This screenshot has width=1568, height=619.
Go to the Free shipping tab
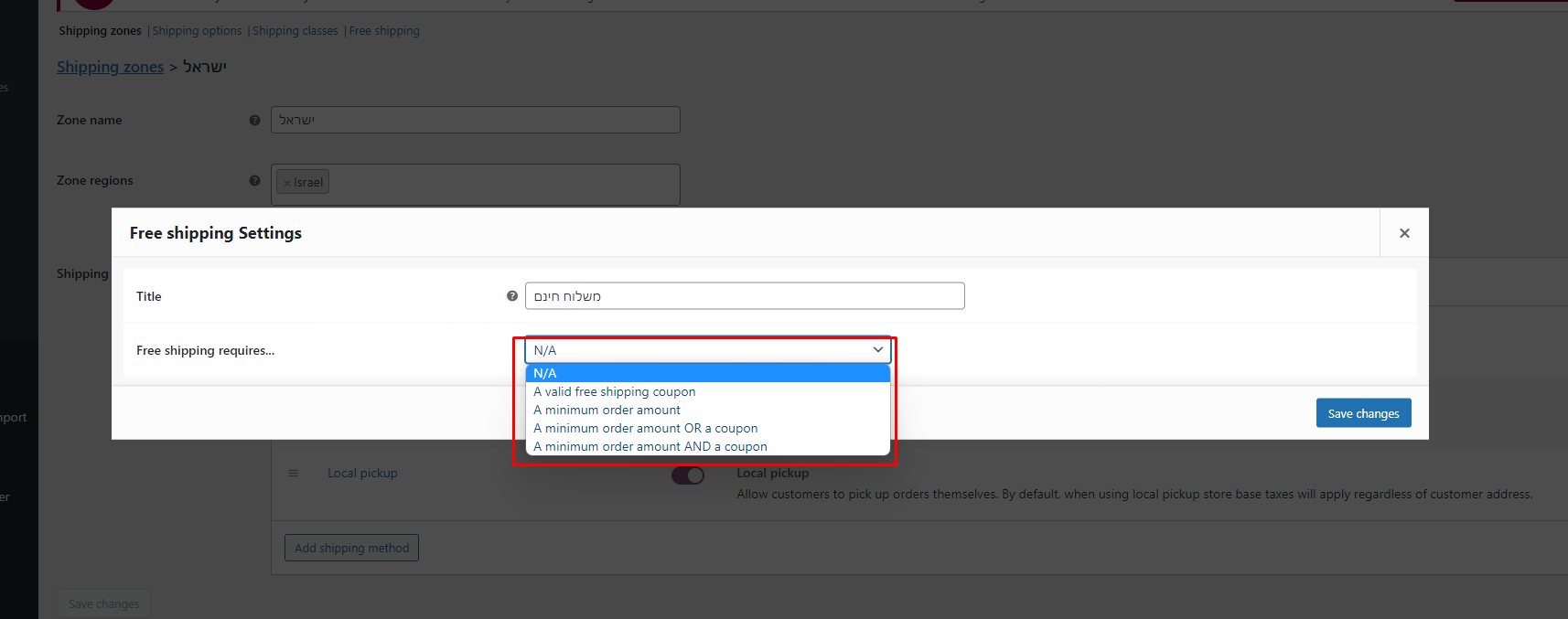tap(384, 31)
